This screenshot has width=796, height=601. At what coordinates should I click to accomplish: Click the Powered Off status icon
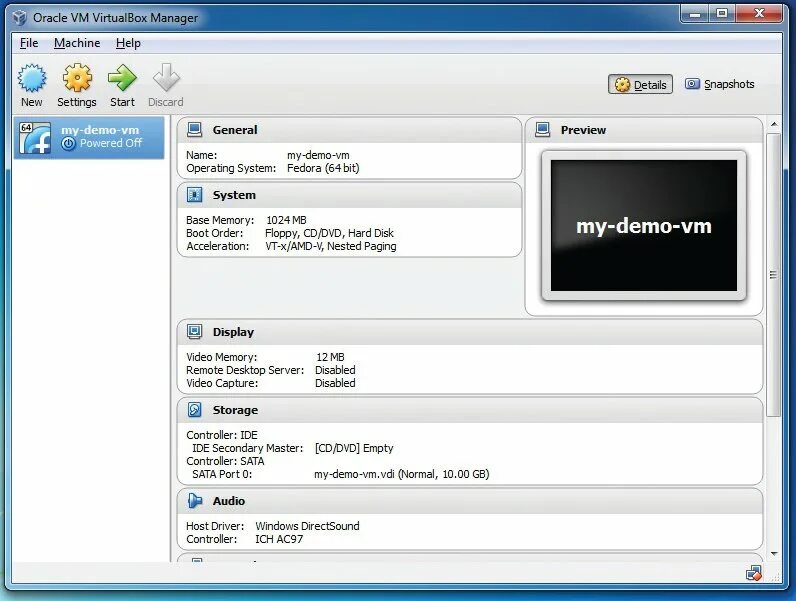coord(68,144)
